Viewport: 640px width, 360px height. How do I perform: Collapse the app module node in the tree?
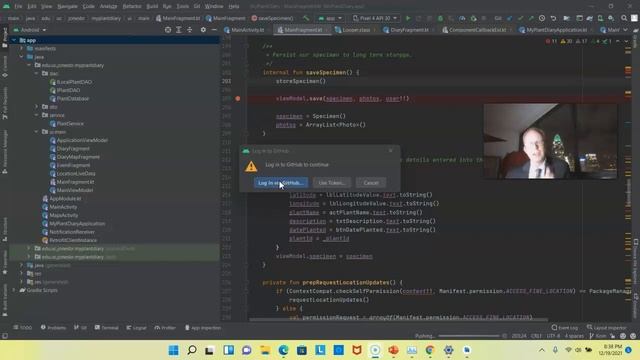tap(14, 40)
